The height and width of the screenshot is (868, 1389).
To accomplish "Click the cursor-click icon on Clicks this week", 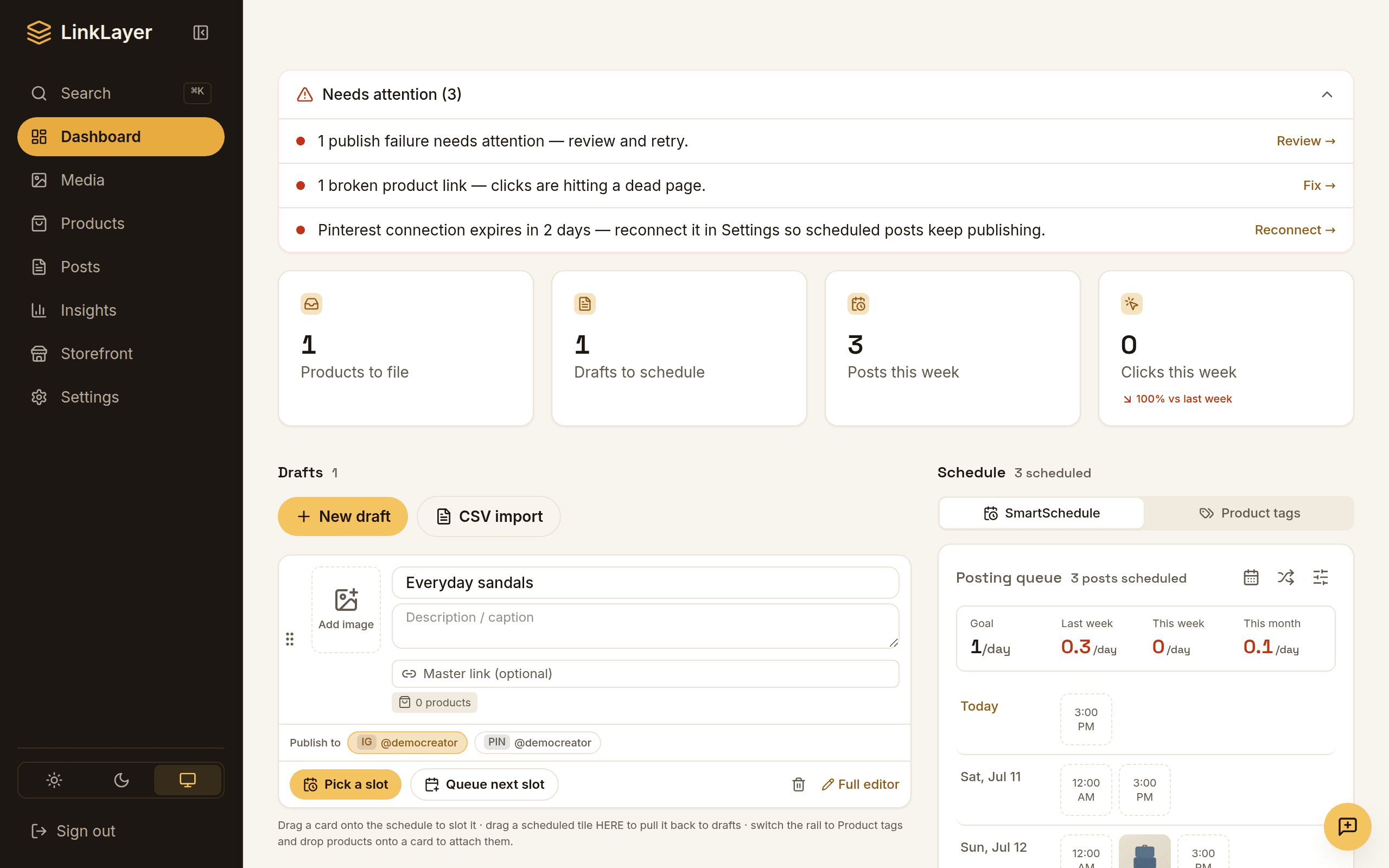I will click(1132, 304).
